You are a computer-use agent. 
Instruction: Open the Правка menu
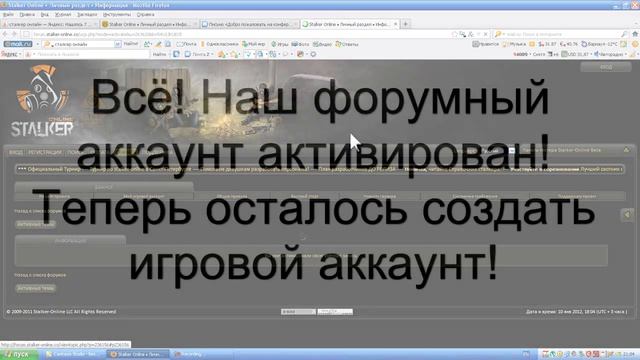point(27,14)
